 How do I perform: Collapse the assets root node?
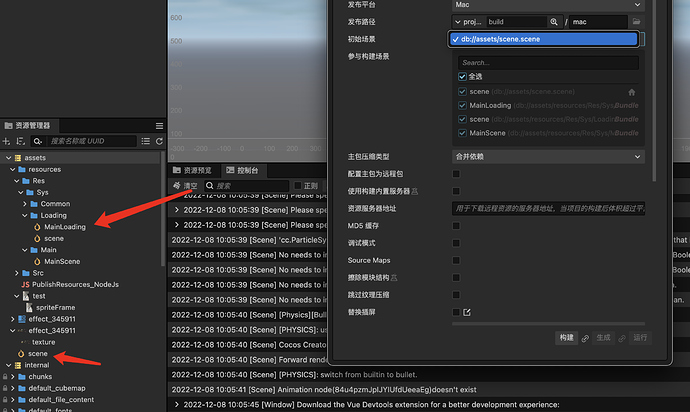[8, 158]
